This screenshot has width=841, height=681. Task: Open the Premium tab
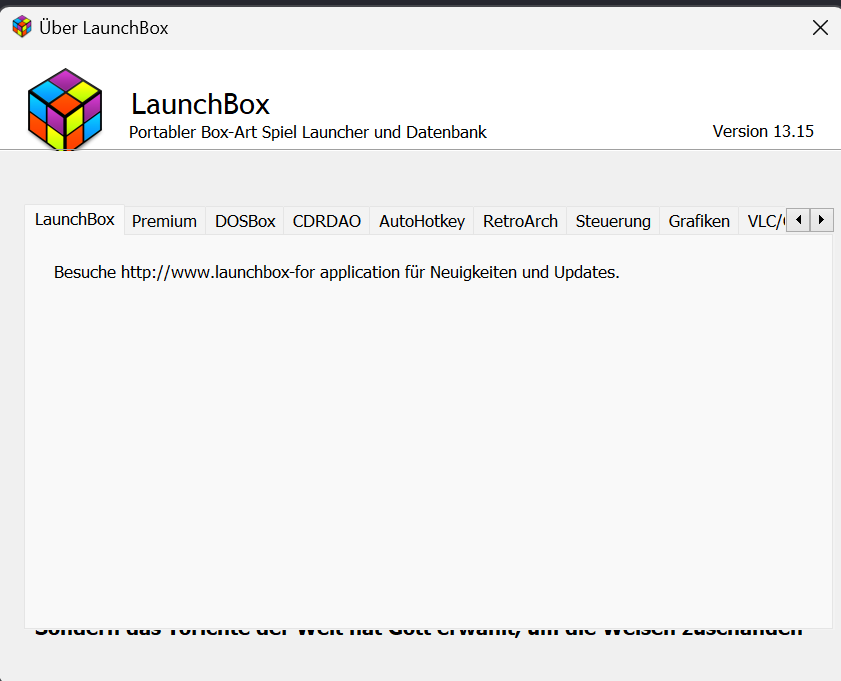click(165, 221)
